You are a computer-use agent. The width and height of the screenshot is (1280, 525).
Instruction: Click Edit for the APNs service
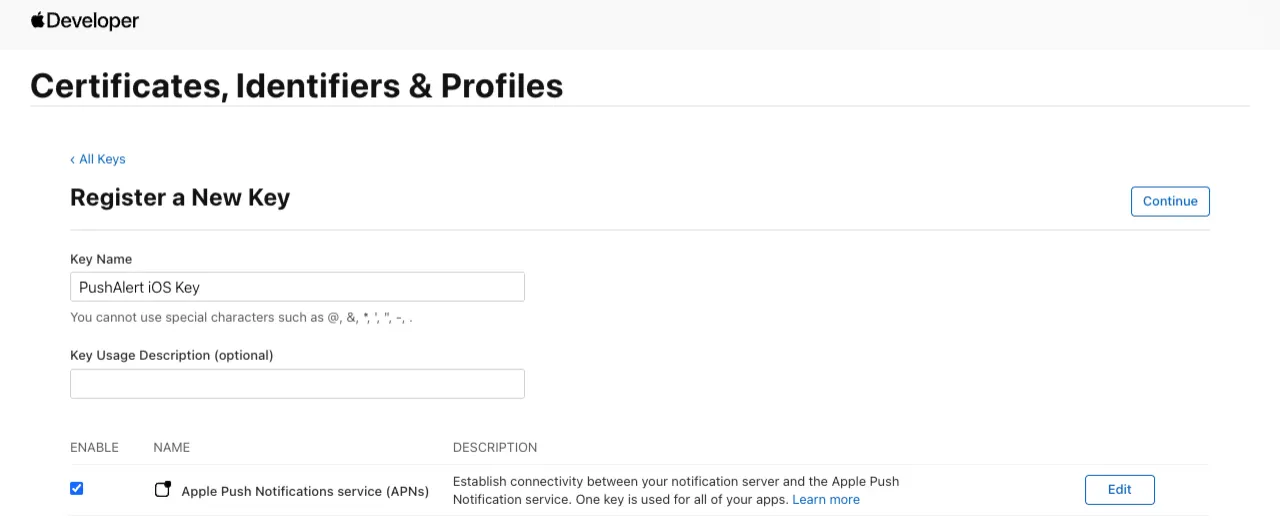[x=1119, y=490]
